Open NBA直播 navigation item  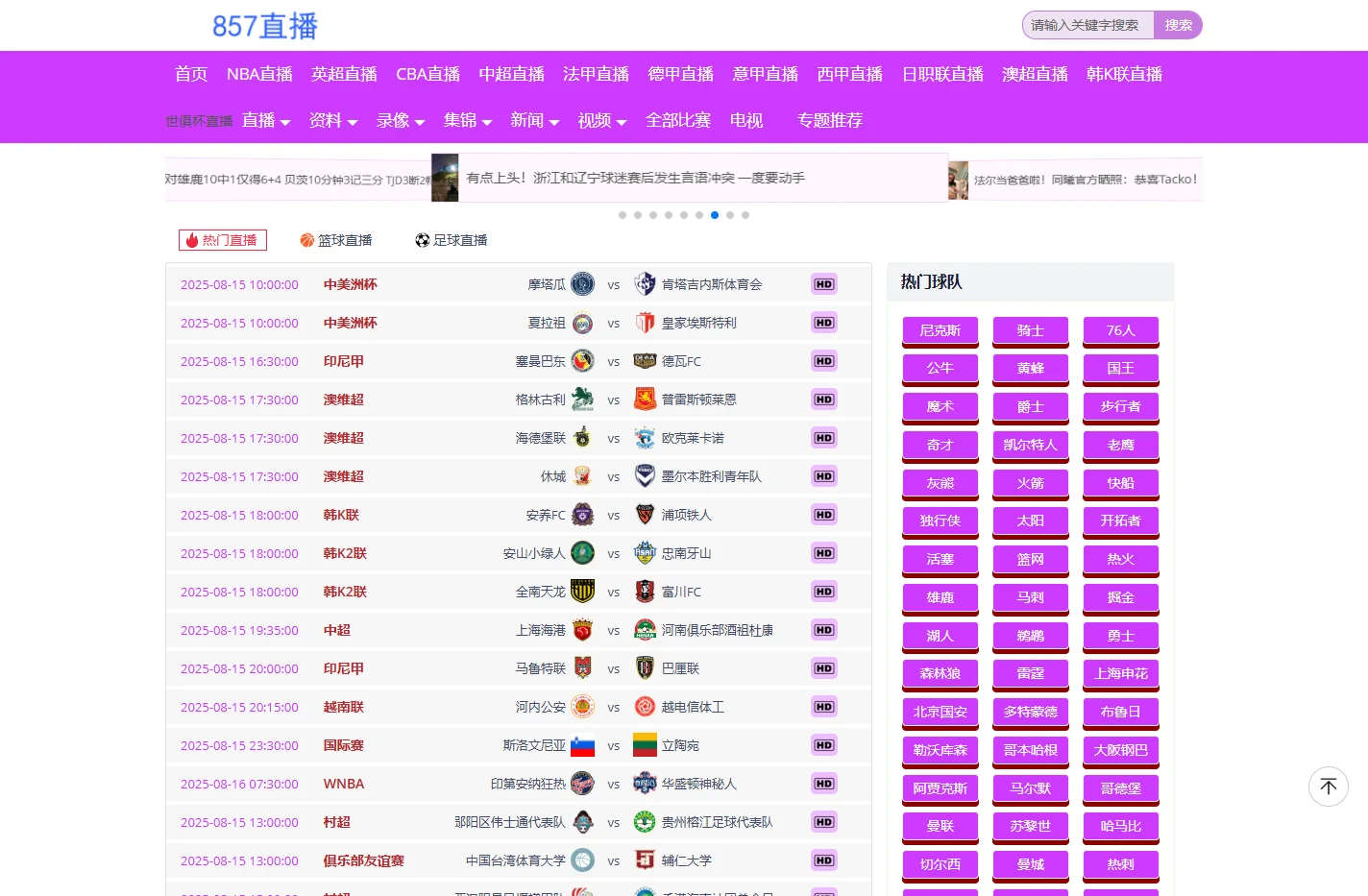pyautogui.click(x=259, y=74)
